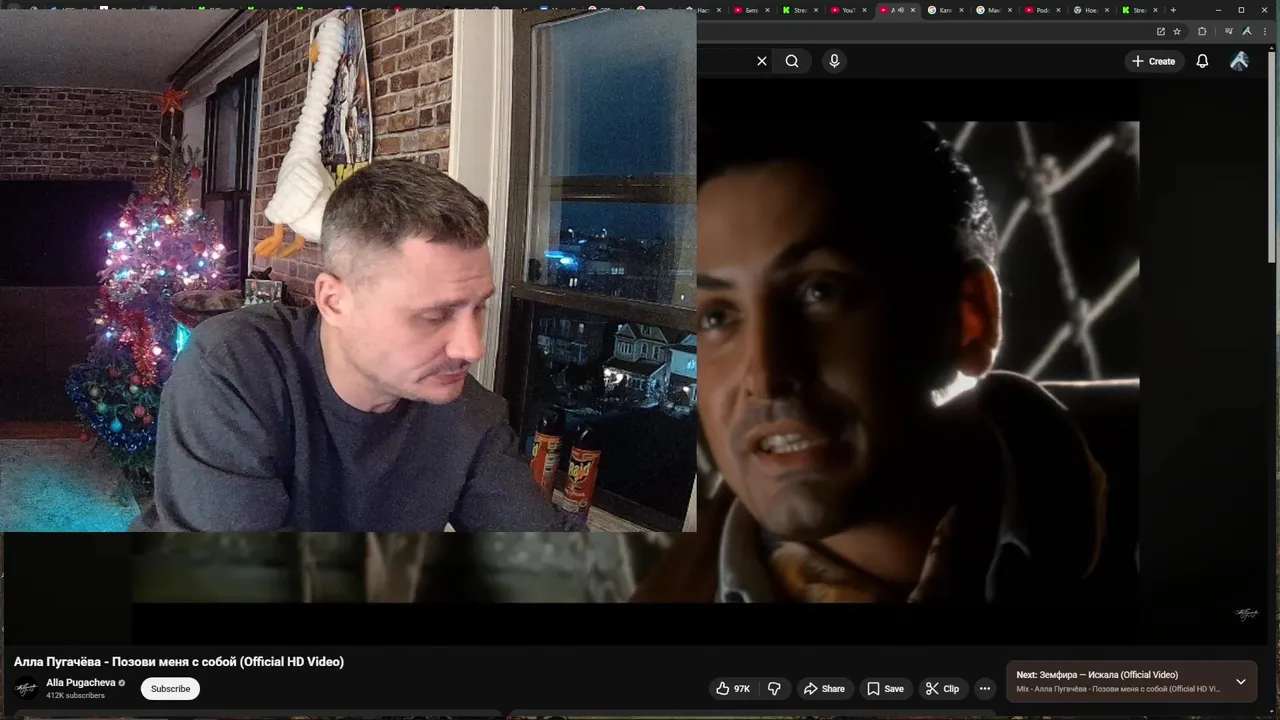Mute the playing tab via speaker icon

(901, 10)
